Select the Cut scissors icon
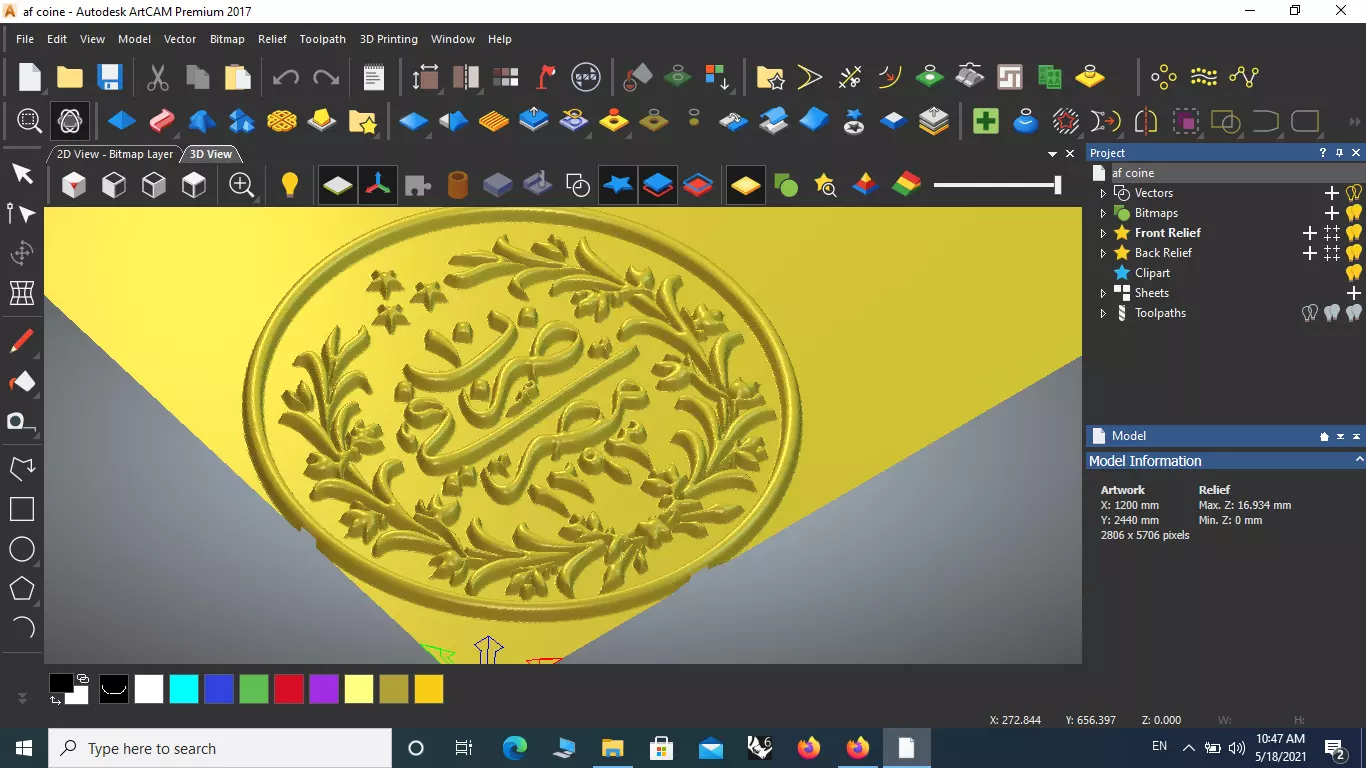This screenshot has width=1366, height=768. (158, 77)
